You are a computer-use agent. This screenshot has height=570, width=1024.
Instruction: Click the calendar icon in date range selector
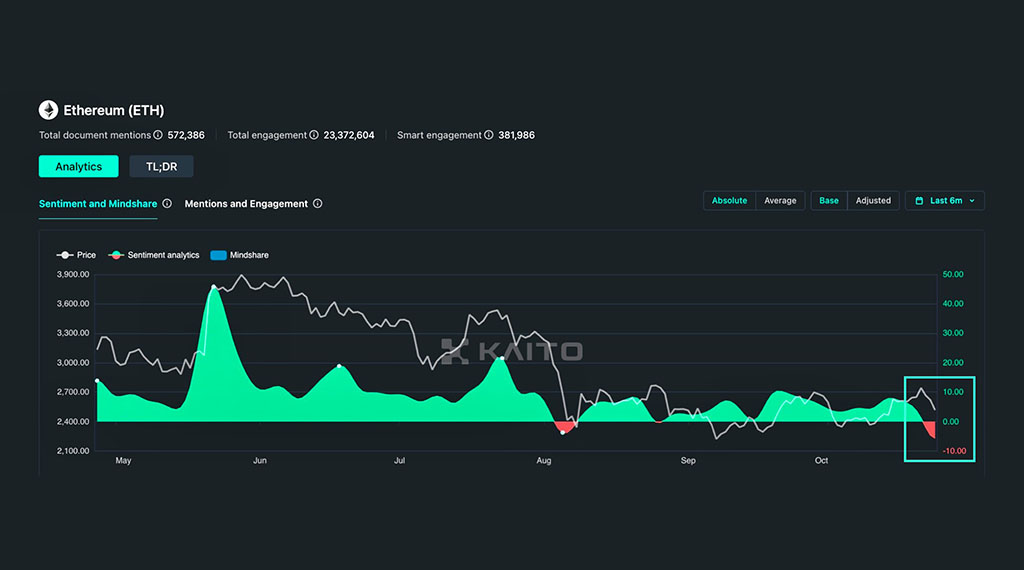920,200
